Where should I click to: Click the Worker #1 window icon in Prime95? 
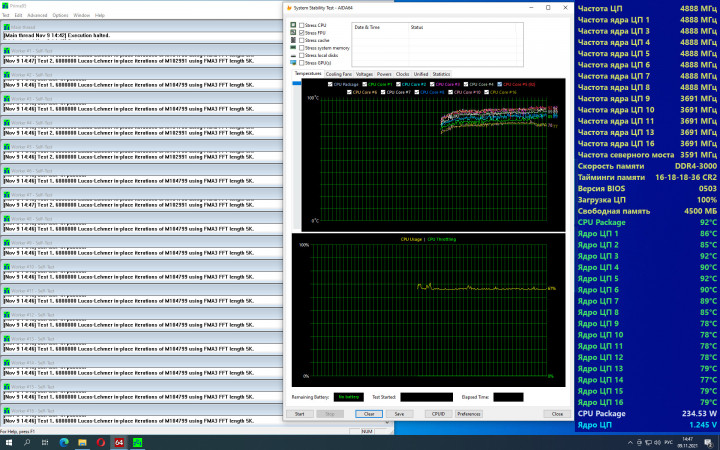click(x=6, y=51)
